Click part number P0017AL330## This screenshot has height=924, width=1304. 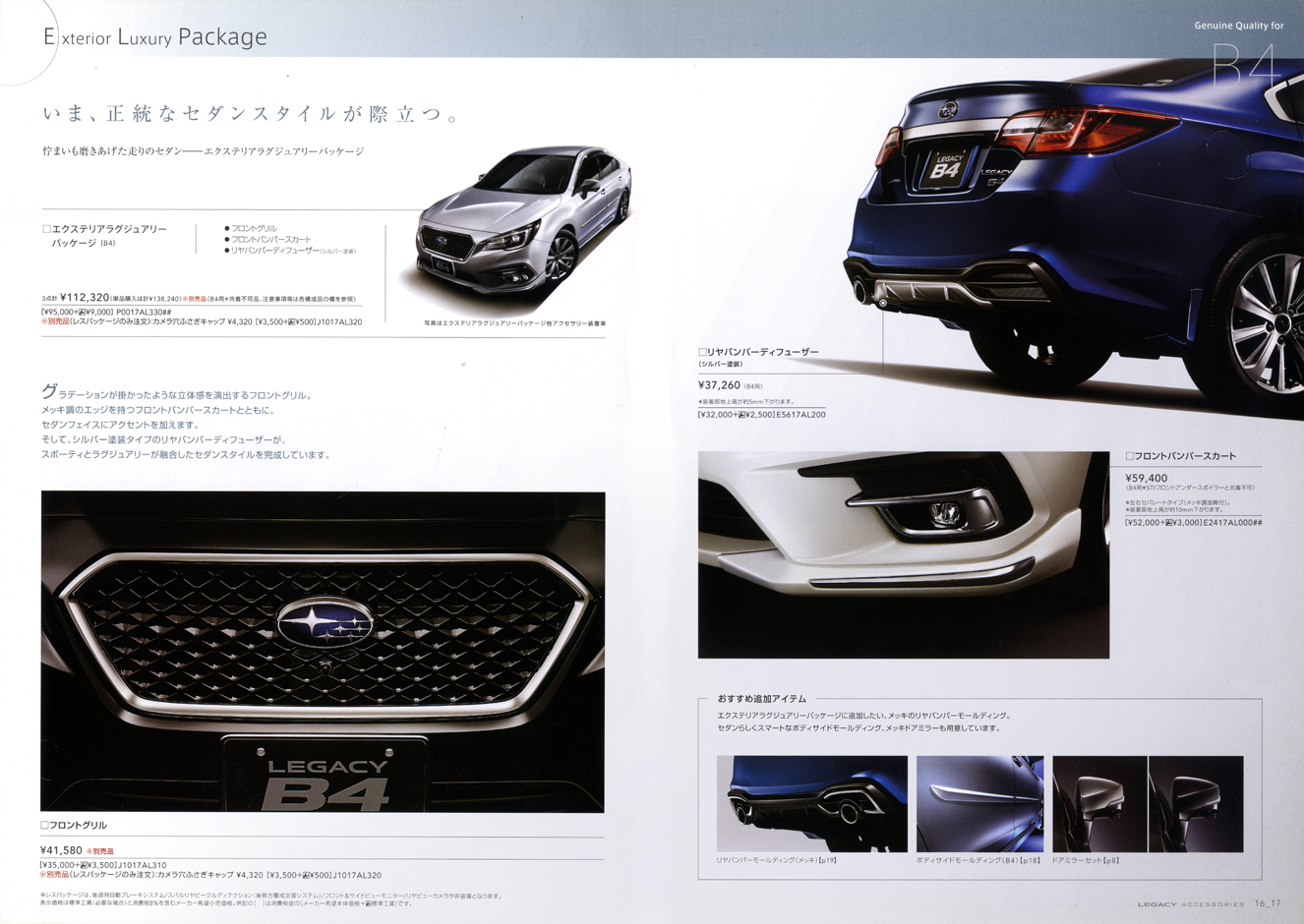tap(144, 312)
